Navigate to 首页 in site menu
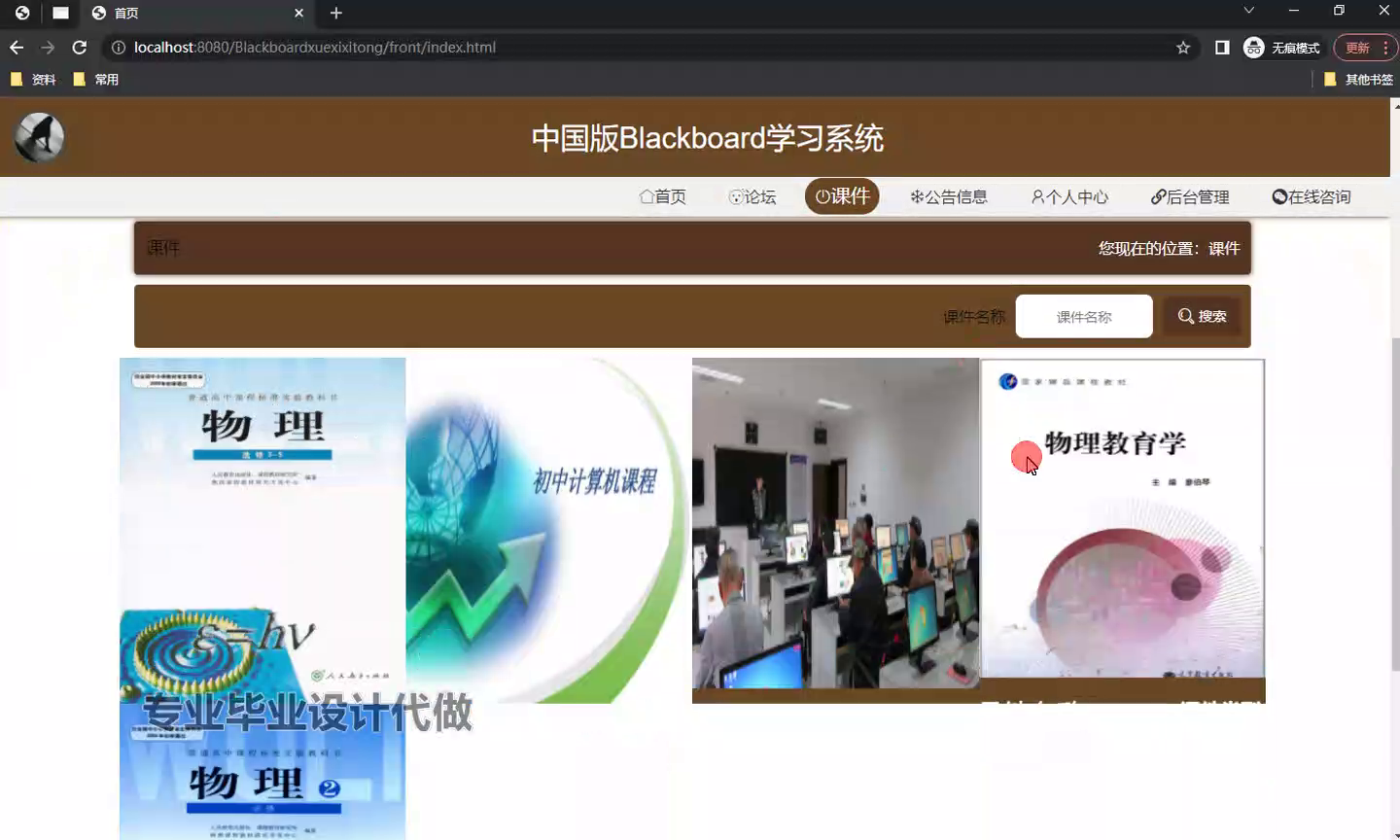The width and height of the screenshot is (1400, 840). [x=663, y=196]
